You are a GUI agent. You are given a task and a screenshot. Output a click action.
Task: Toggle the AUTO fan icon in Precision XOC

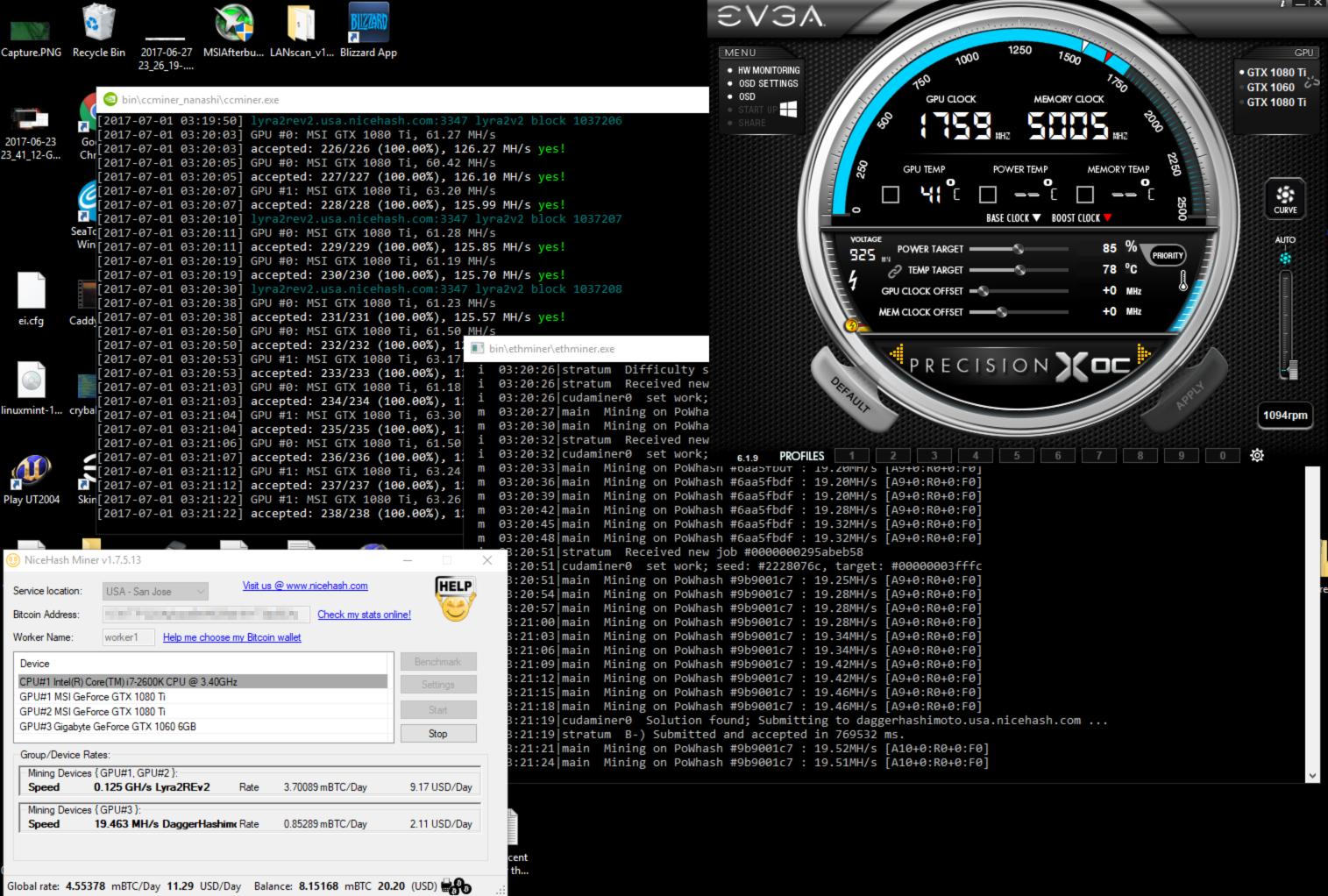point(1285,259)
